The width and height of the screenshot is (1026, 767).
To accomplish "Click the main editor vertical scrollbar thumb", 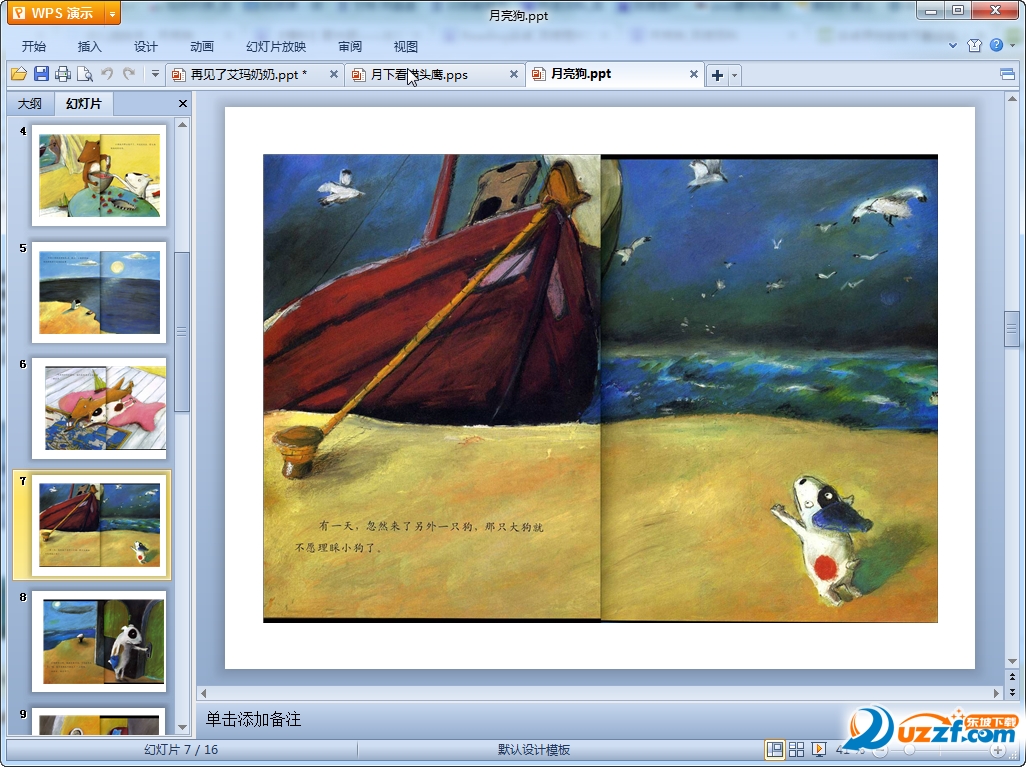I will tap(1012, 329).
